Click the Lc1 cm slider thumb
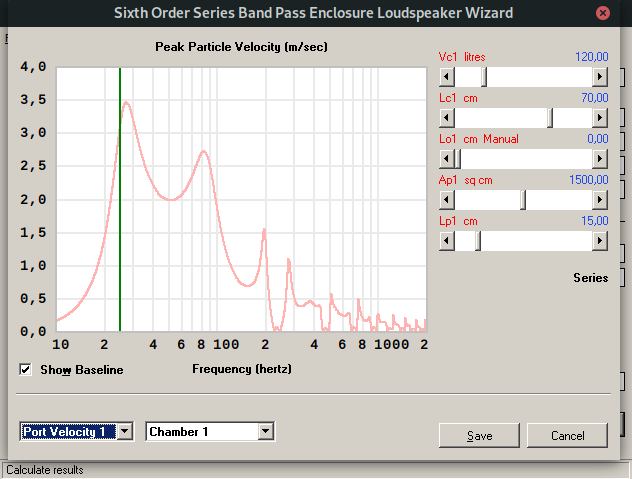 [x=550, y=118]
